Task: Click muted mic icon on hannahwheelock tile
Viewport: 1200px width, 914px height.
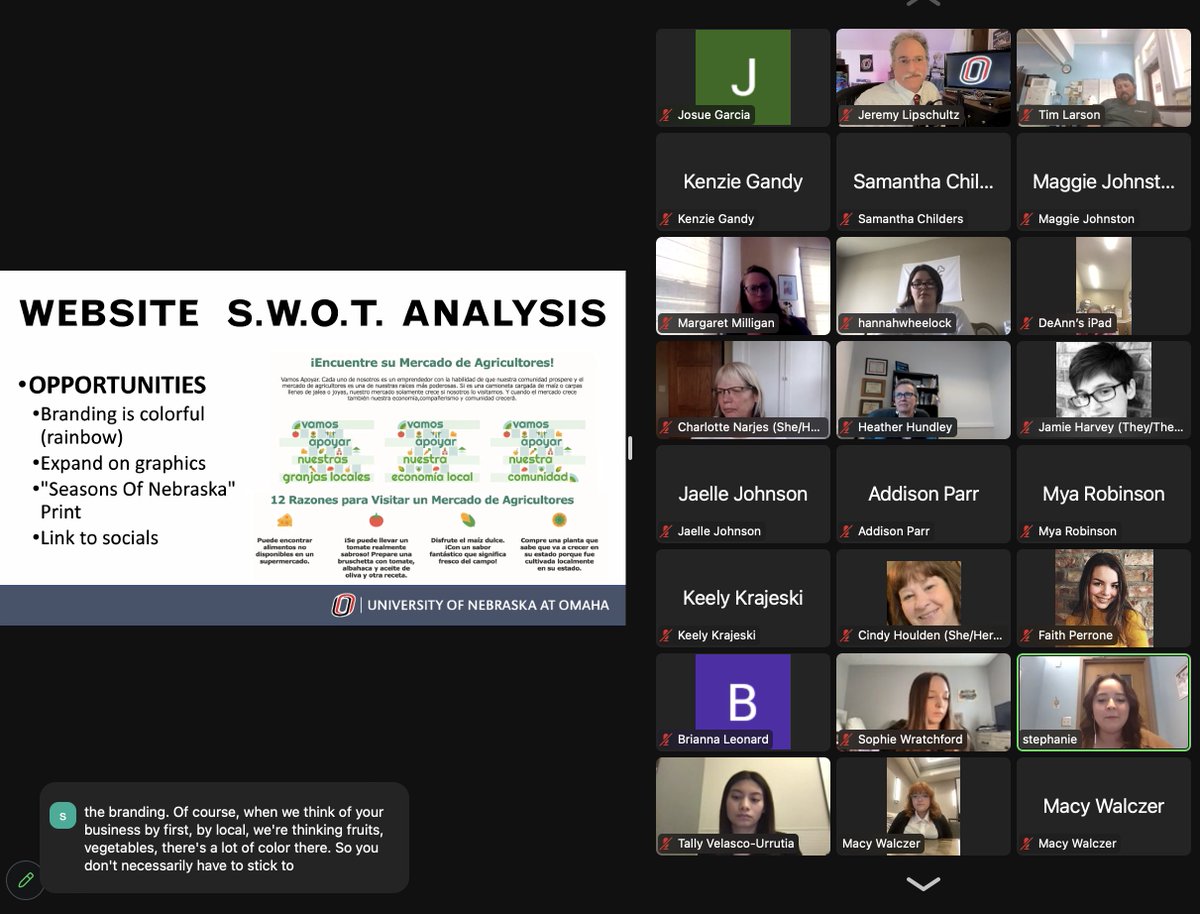Action: point(846,323)
